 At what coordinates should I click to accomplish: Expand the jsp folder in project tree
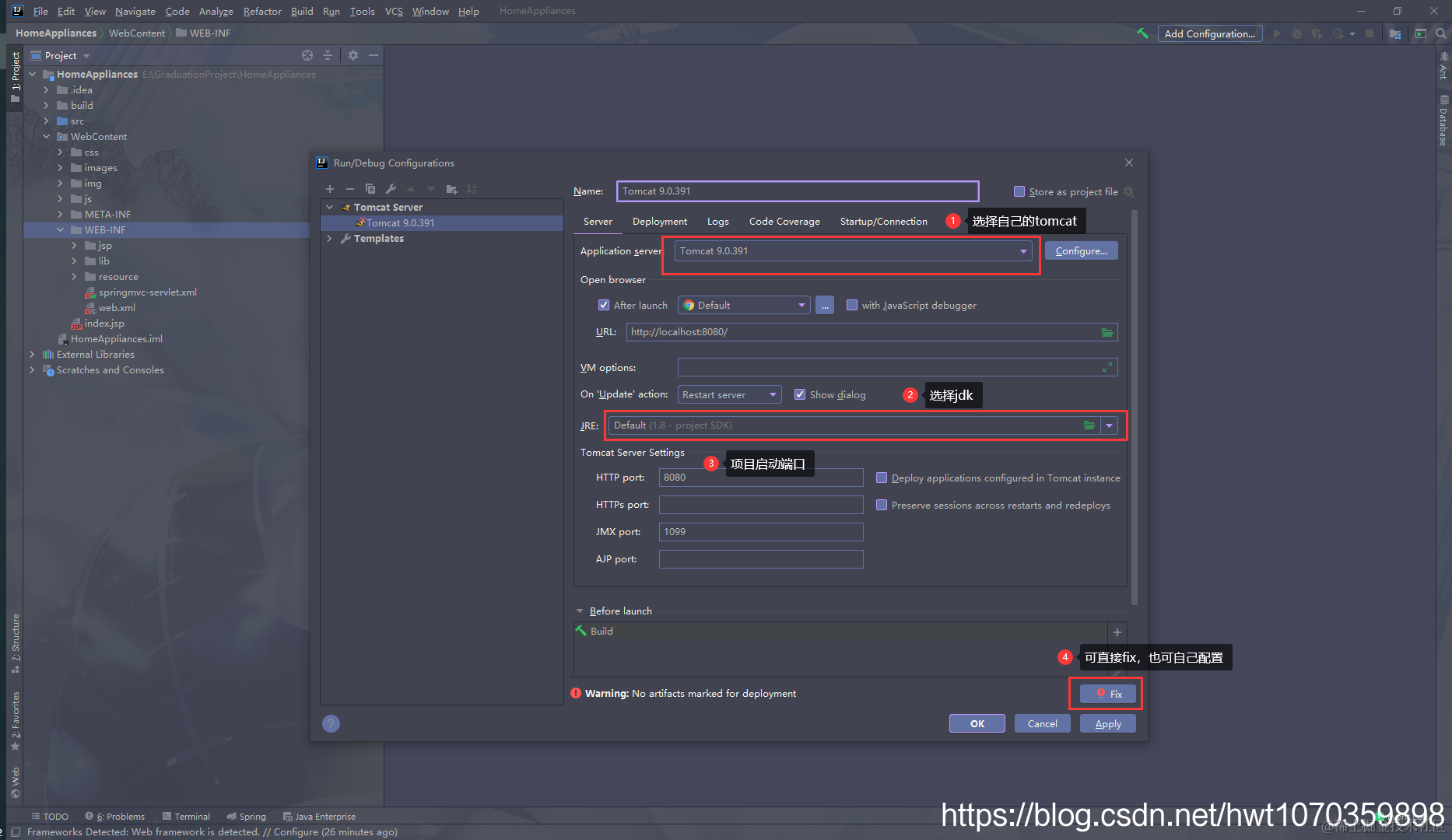[x=75, y=246]
